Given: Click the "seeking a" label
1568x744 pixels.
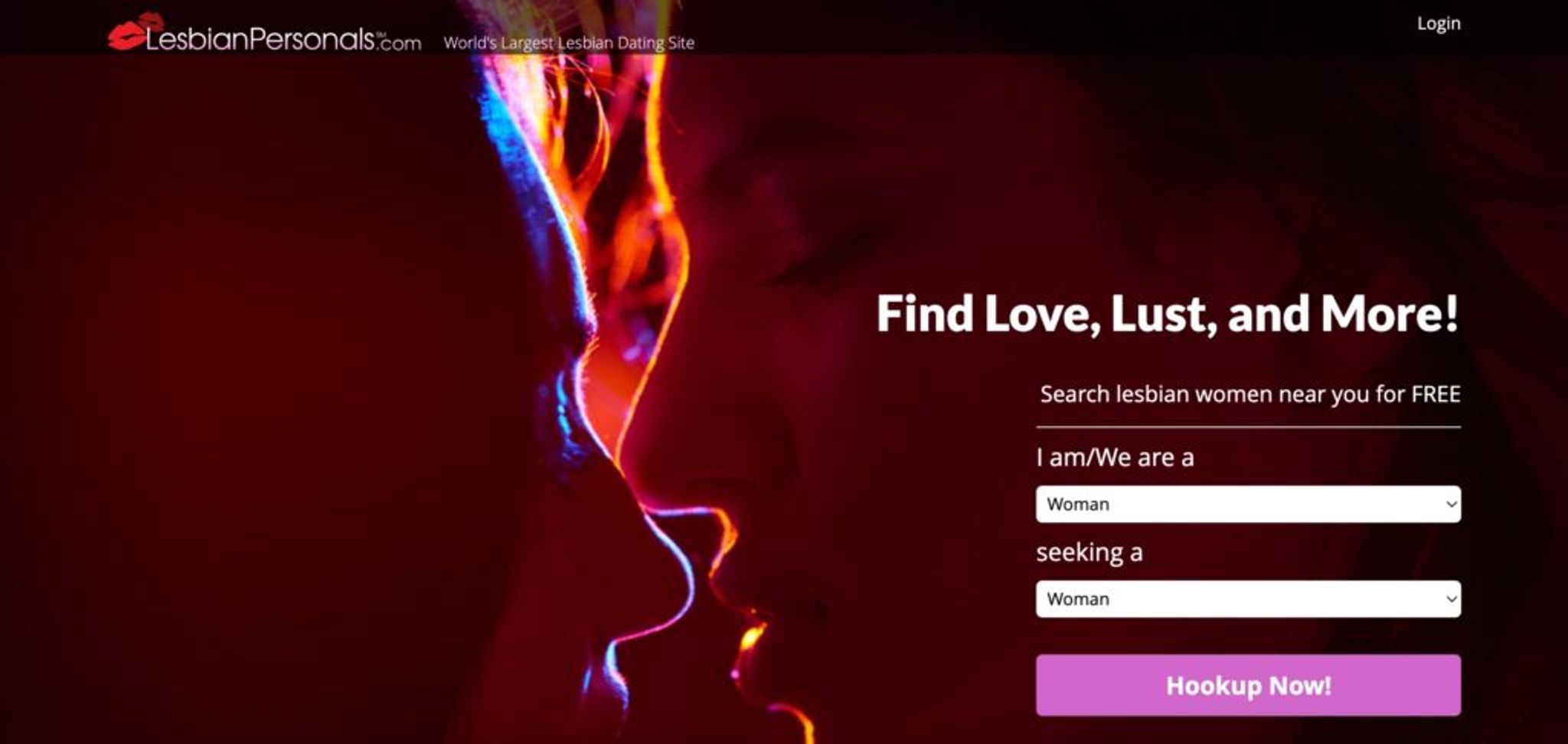Looking at the screenshot, I should 1089,553.
